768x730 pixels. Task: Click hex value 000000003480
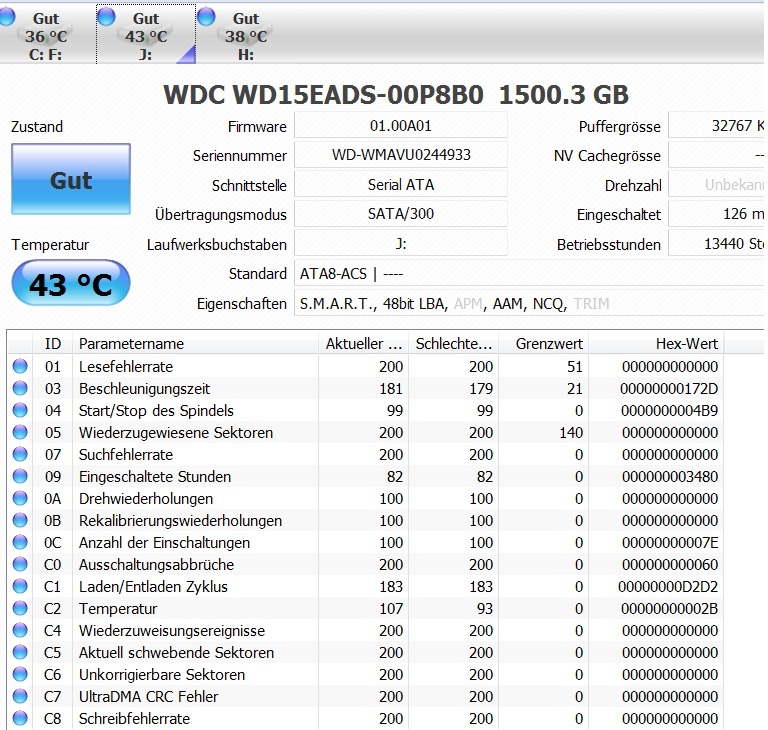click(x=670, y=476)
